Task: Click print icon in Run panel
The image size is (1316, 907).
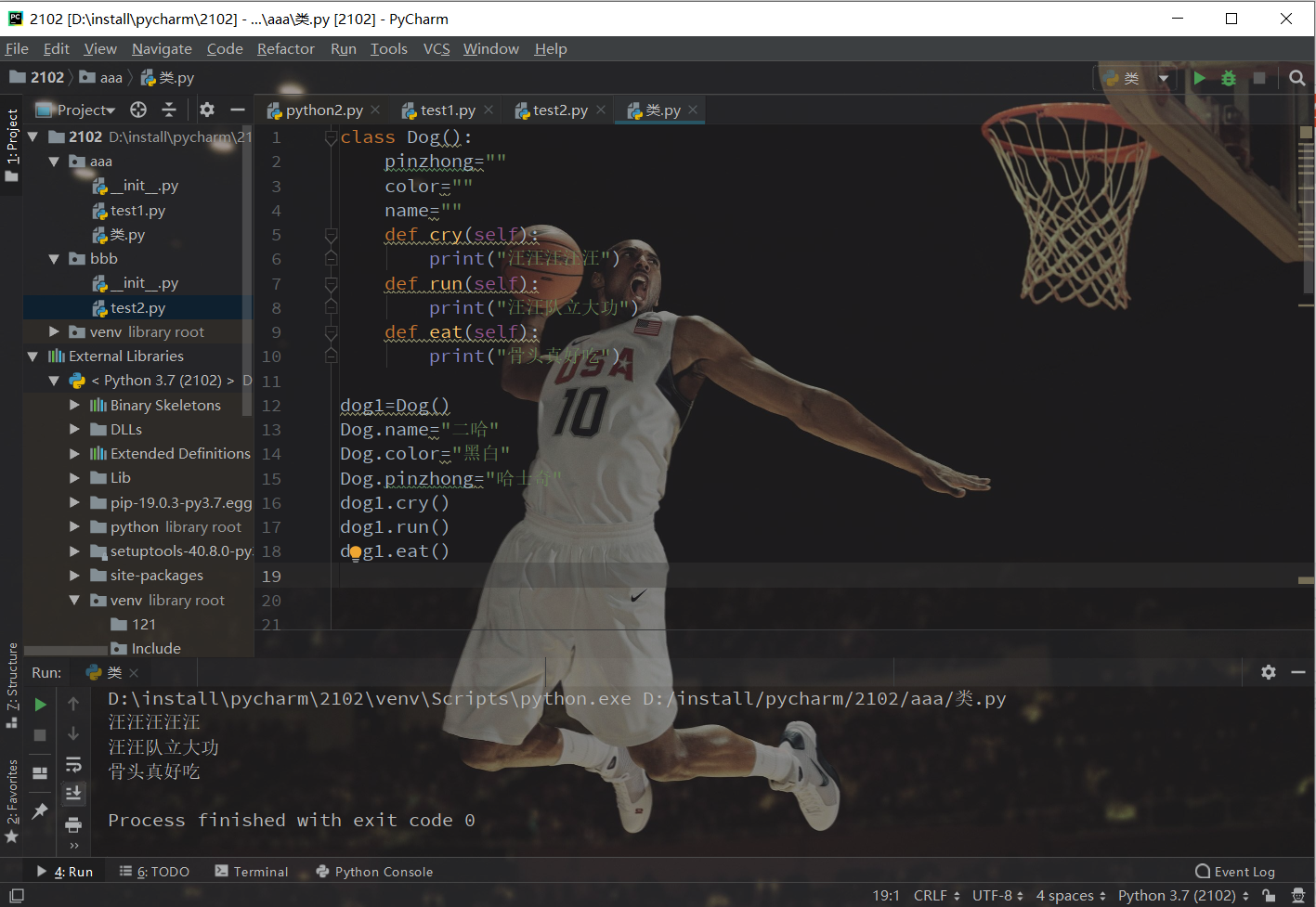Action: 73,824
